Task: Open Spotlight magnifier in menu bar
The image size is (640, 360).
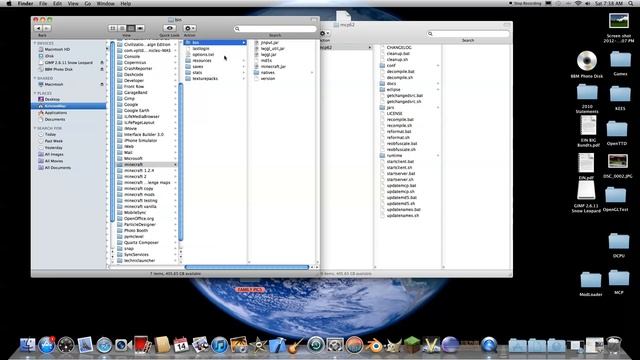Action: coord(630,3)
